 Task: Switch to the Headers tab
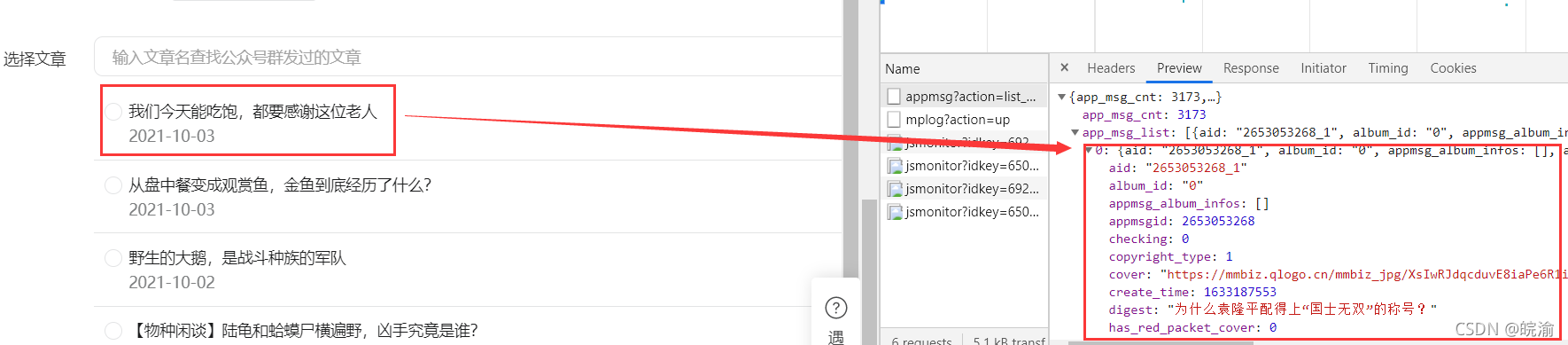[x=1111, y=68]
